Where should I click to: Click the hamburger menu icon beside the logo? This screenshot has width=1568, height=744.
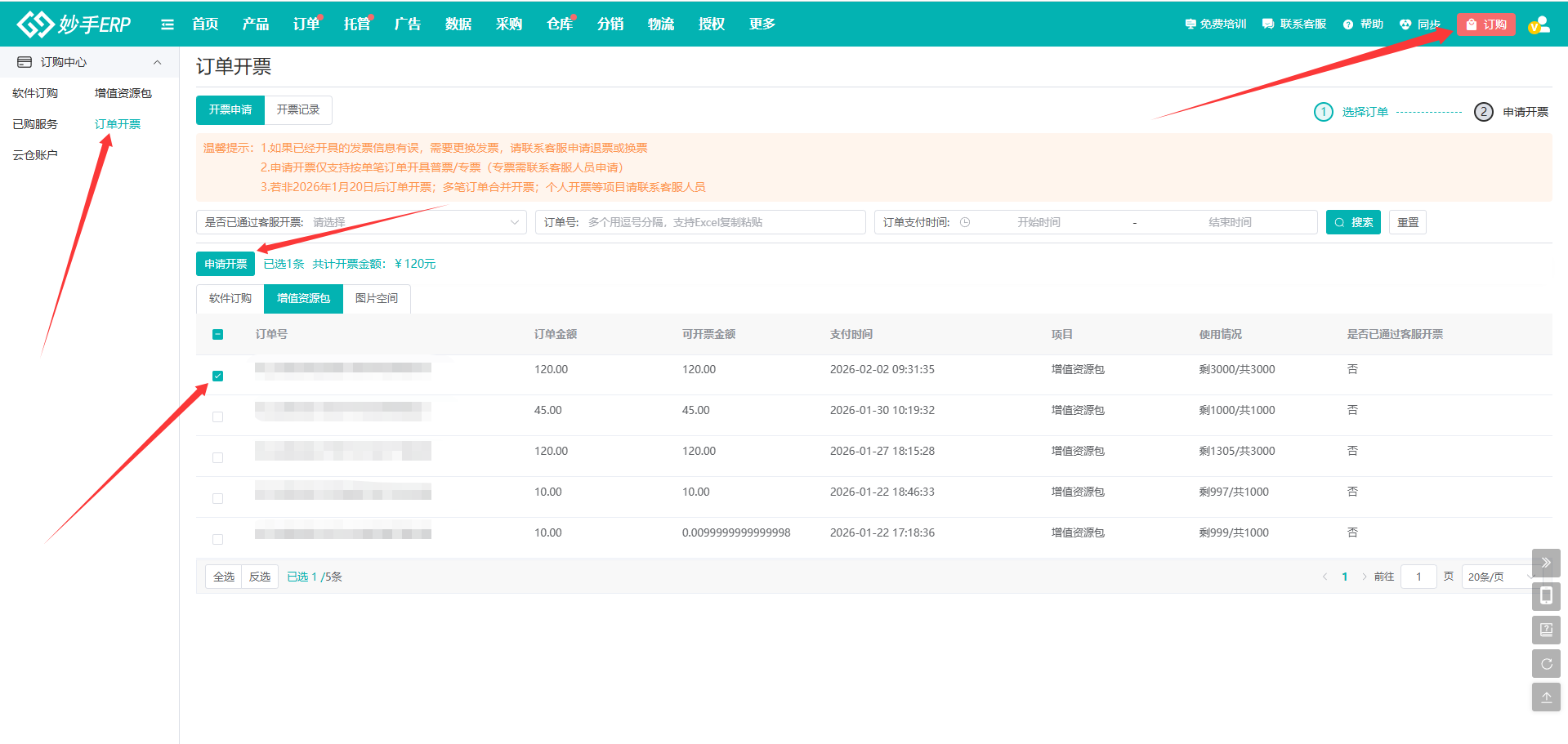(168, 25)
